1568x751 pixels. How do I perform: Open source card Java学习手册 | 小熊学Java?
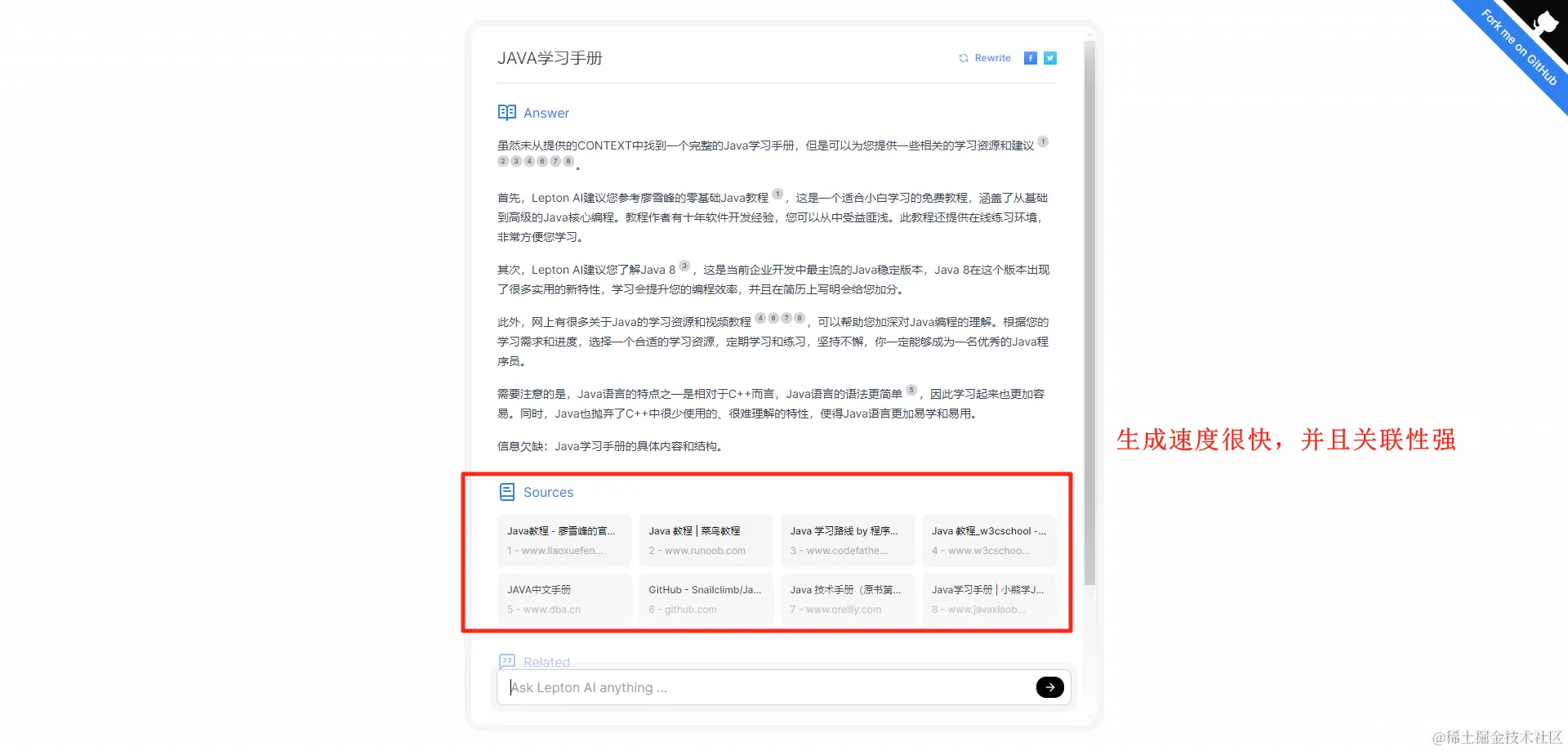989,599
